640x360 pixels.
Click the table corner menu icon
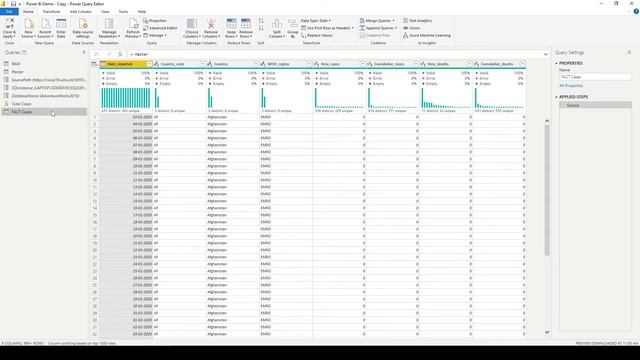[x=94, y=64]
